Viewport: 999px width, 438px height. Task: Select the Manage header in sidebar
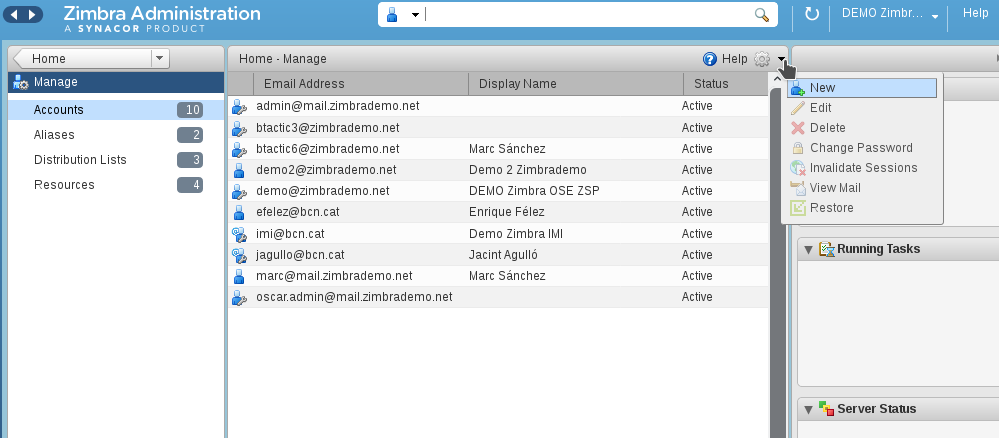pyautogui.click(x=116, y=82)
